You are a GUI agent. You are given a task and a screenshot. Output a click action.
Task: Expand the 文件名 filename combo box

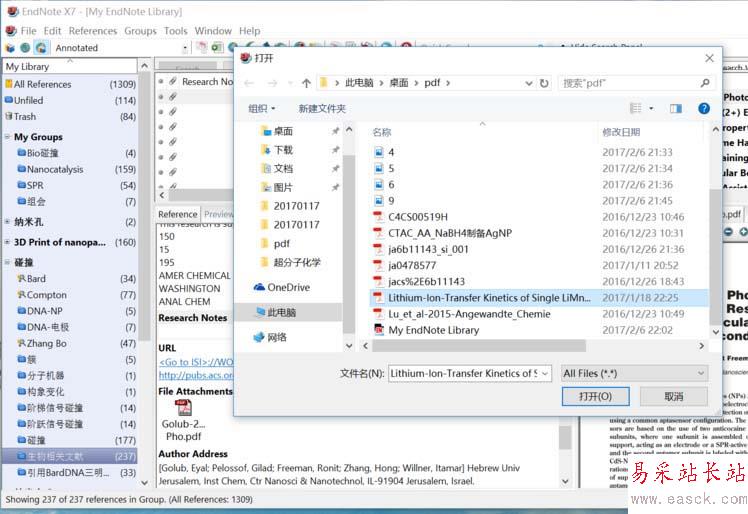[545, 374]
